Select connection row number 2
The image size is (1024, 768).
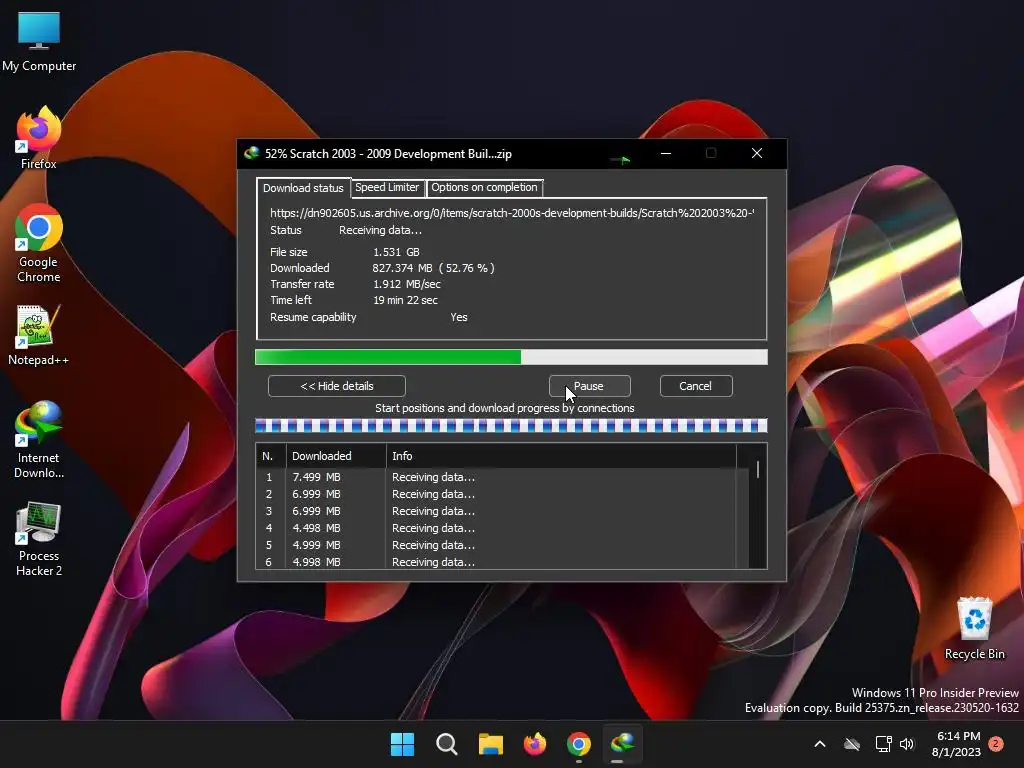coord(503,494)
